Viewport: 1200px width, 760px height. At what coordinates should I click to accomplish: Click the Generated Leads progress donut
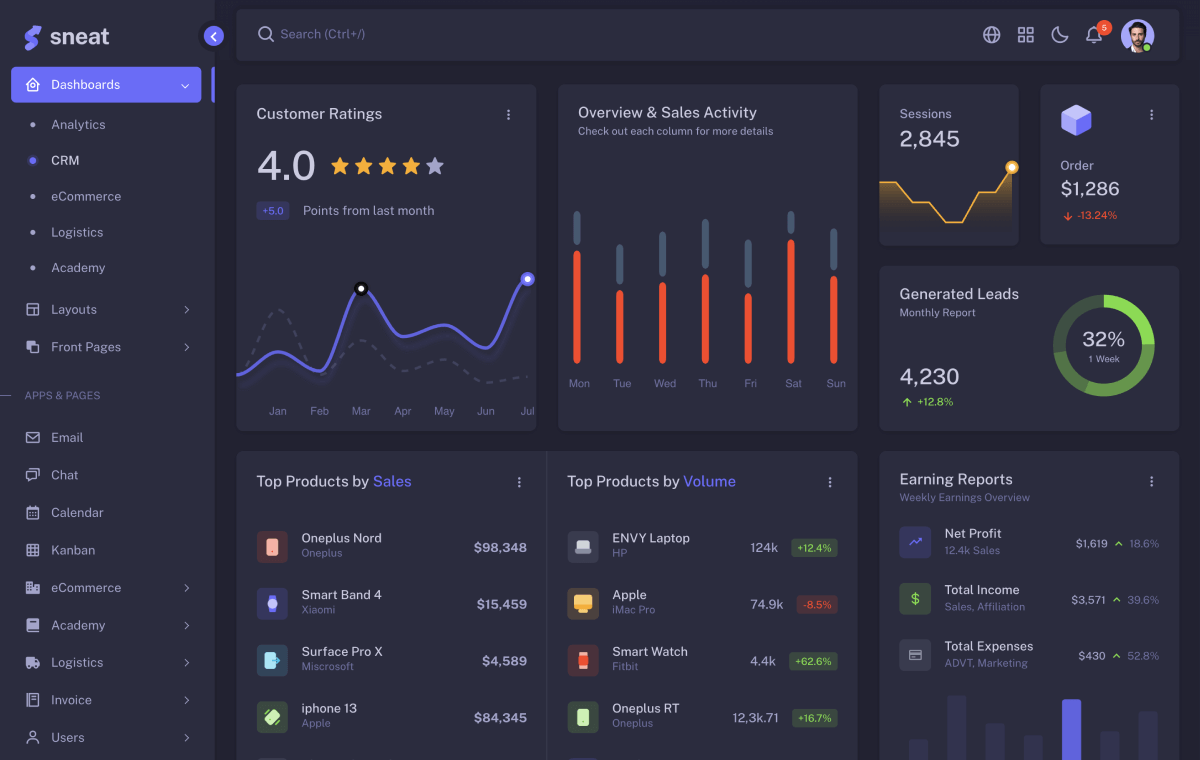(1103, 345)
